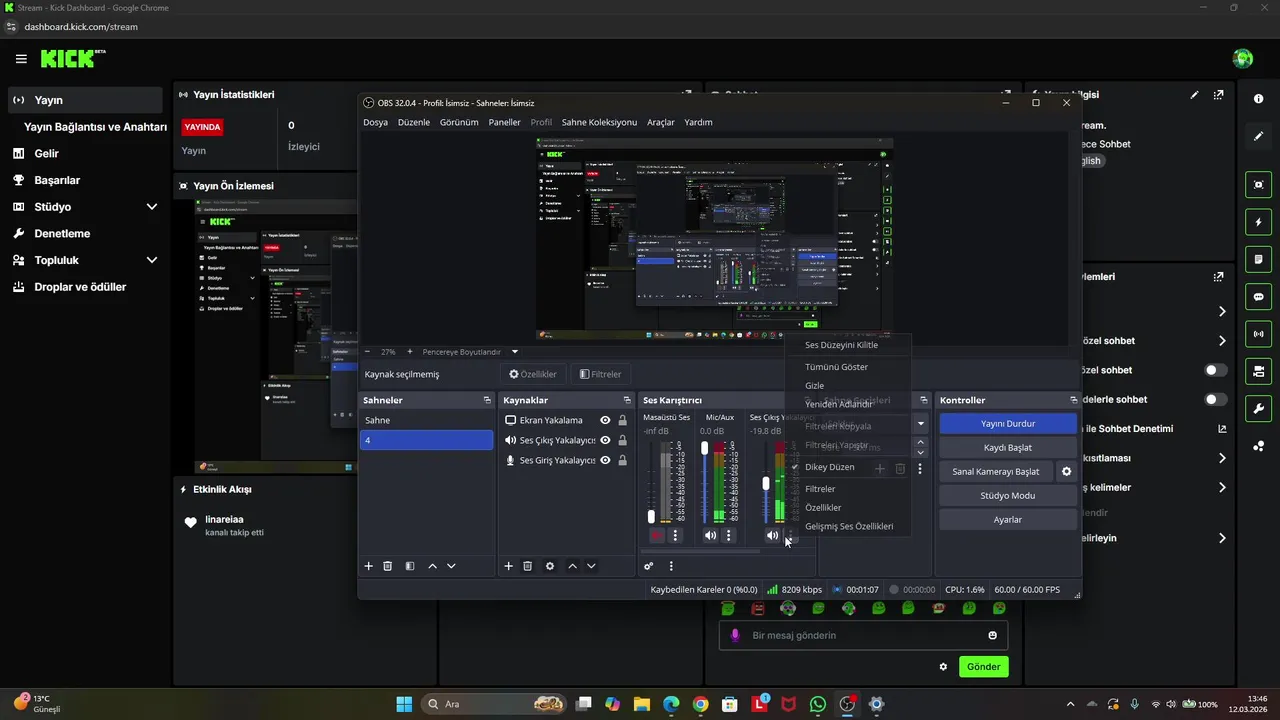1280x720 pixels.
Task: Pop out the Yayın bilgisi panel
Action: (1218, 95)
